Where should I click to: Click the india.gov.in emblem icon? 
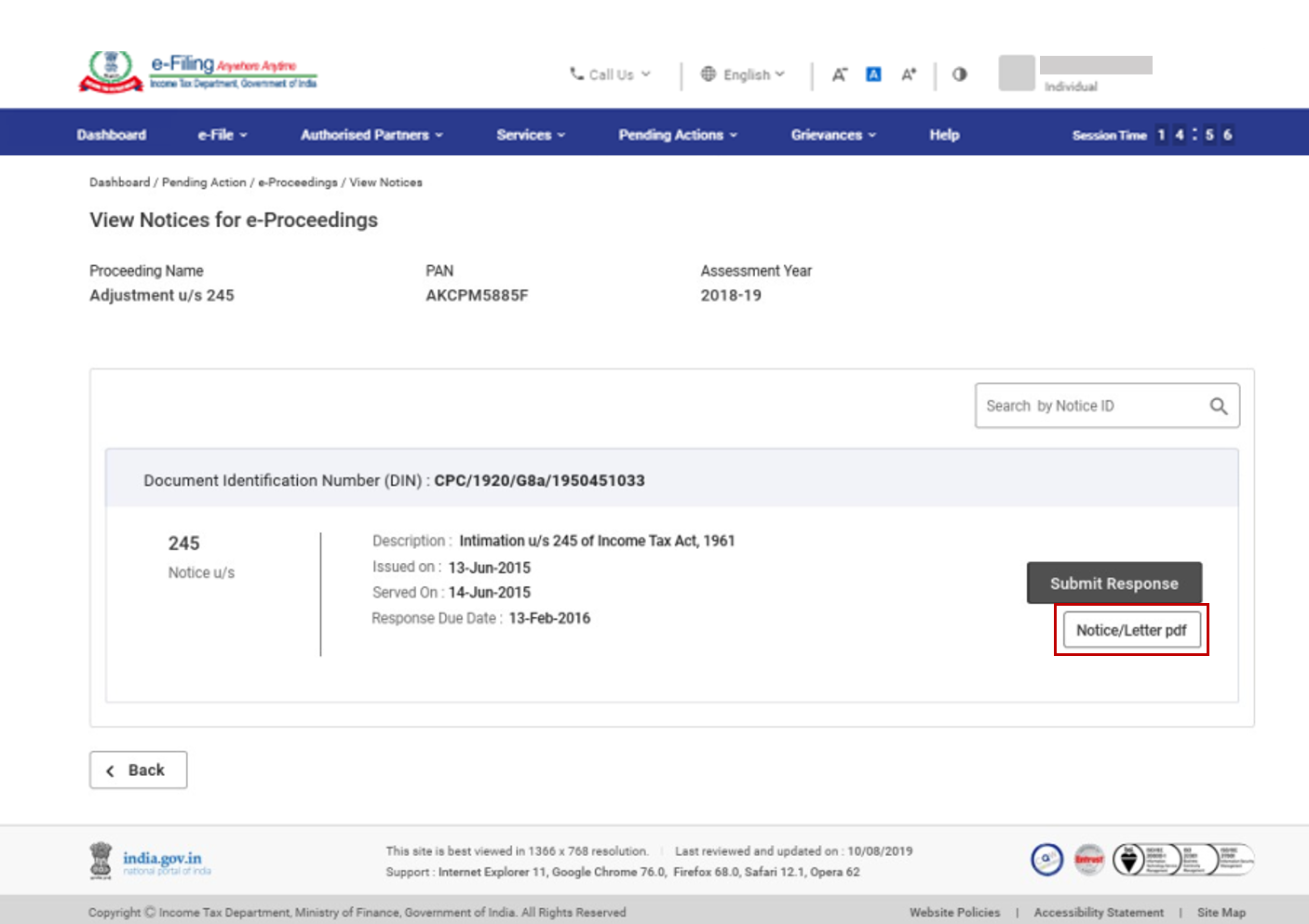[102, 859]
